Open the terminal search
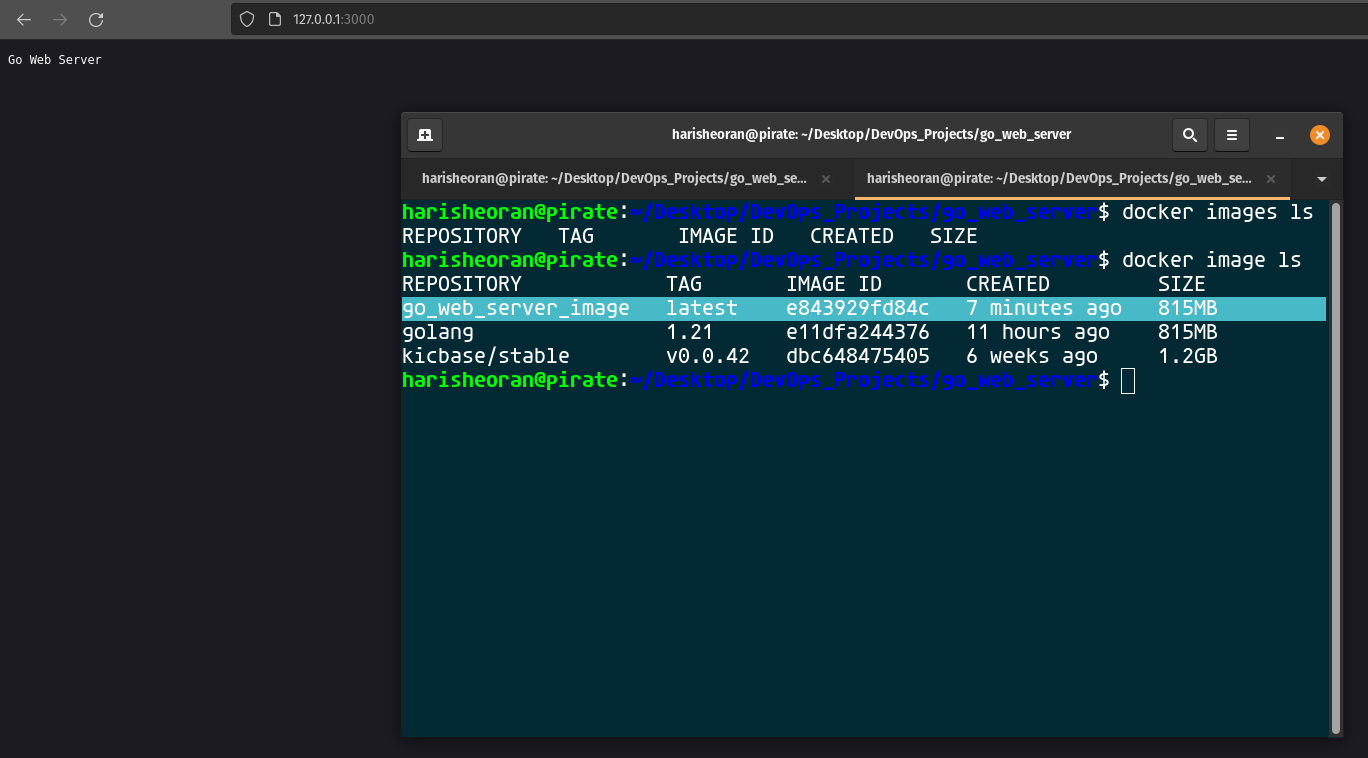 1189,134
